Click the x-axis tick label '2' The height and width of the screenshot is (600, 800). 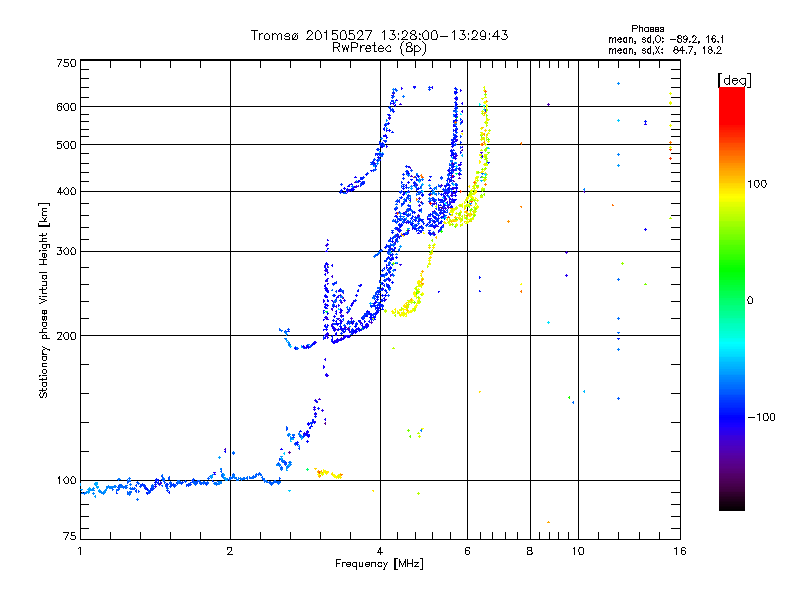click(230, 551)
